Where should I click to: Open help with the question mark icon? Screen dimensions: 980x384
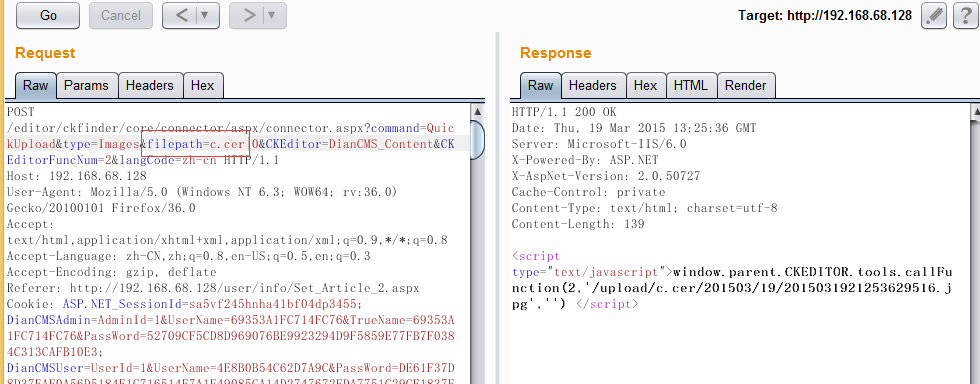click(965, 16)
